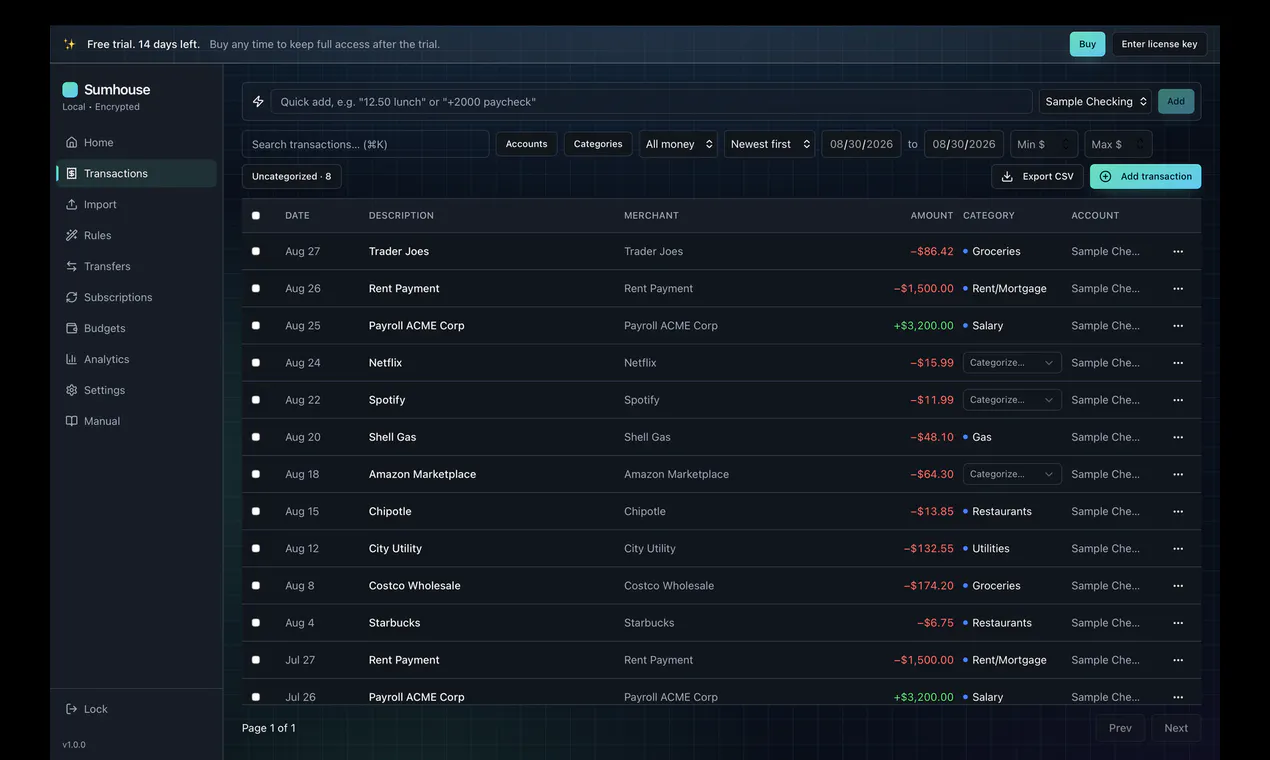Open the All money filter dropdown
The image size is (1270, 760).
pos(678,144)
